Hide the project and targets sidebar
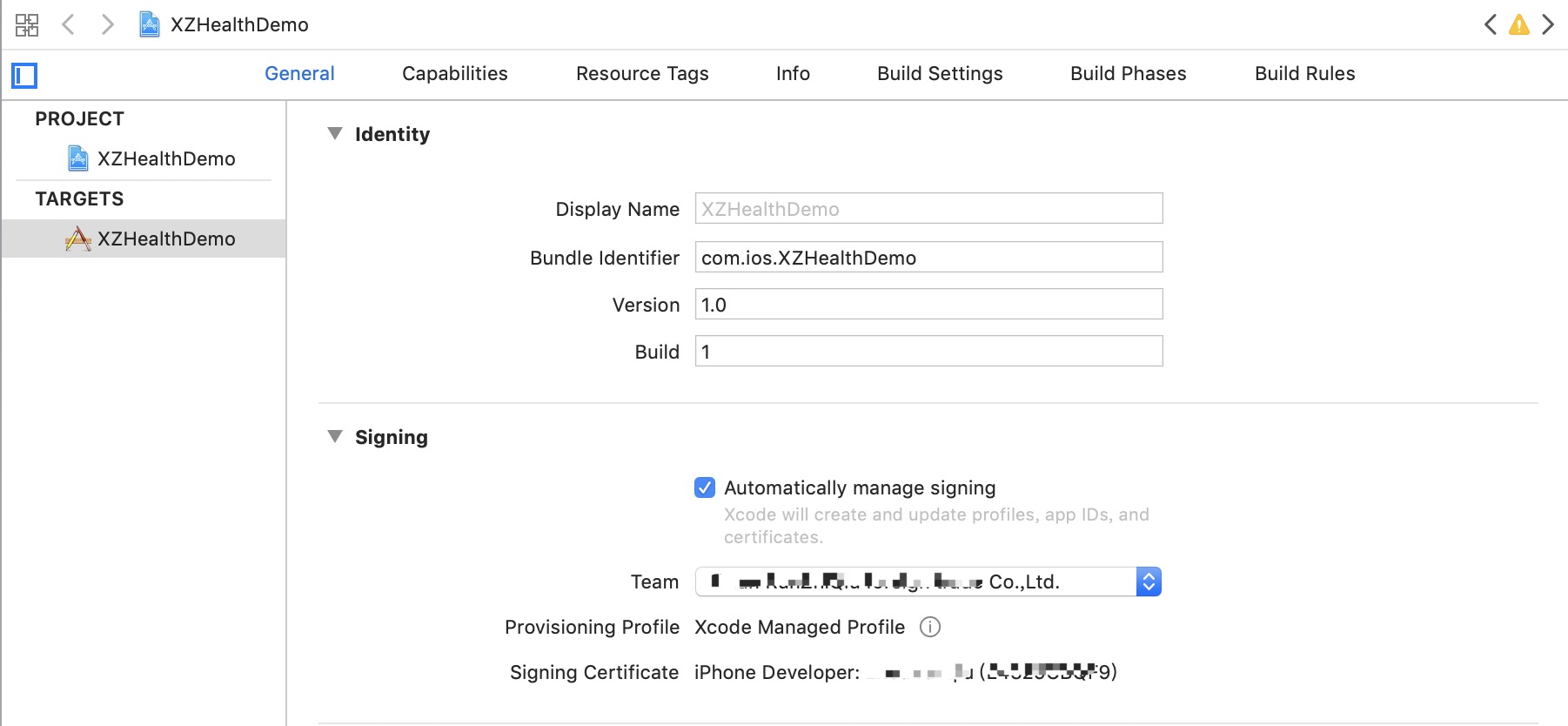The width and height of the screenshot is (1568, 726). [x=24, y=76]
